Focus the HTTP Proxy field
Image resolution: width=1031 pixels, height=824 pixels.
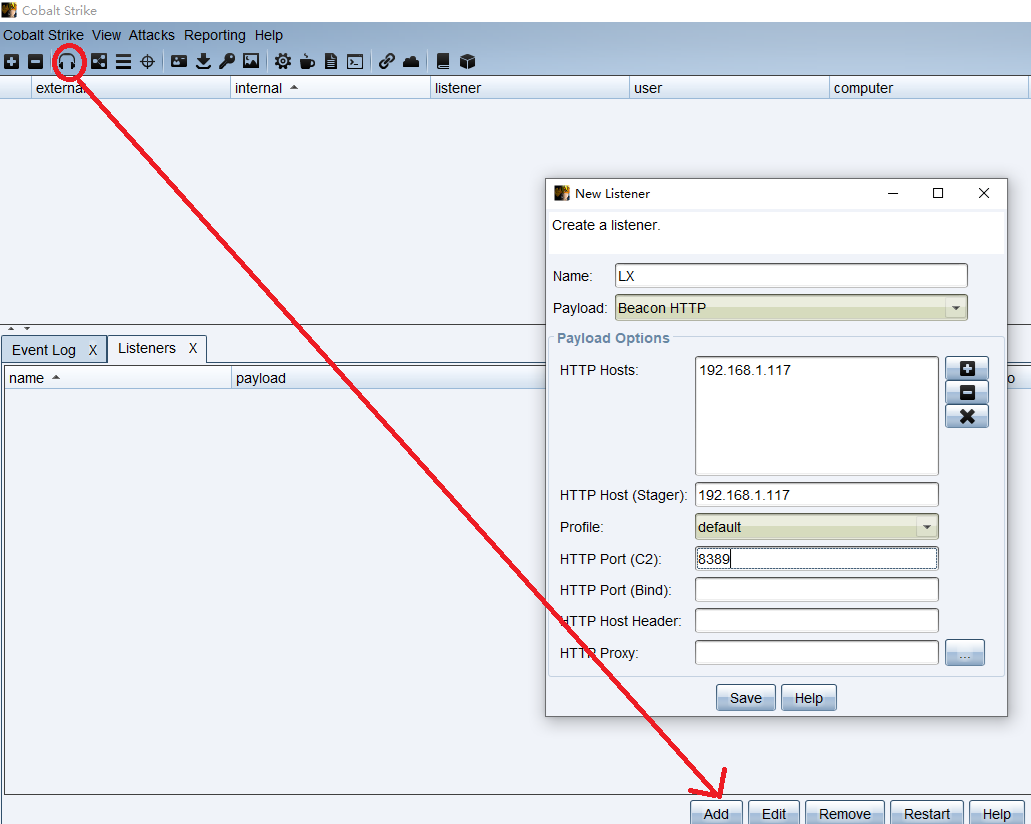[x=817, y=652]
